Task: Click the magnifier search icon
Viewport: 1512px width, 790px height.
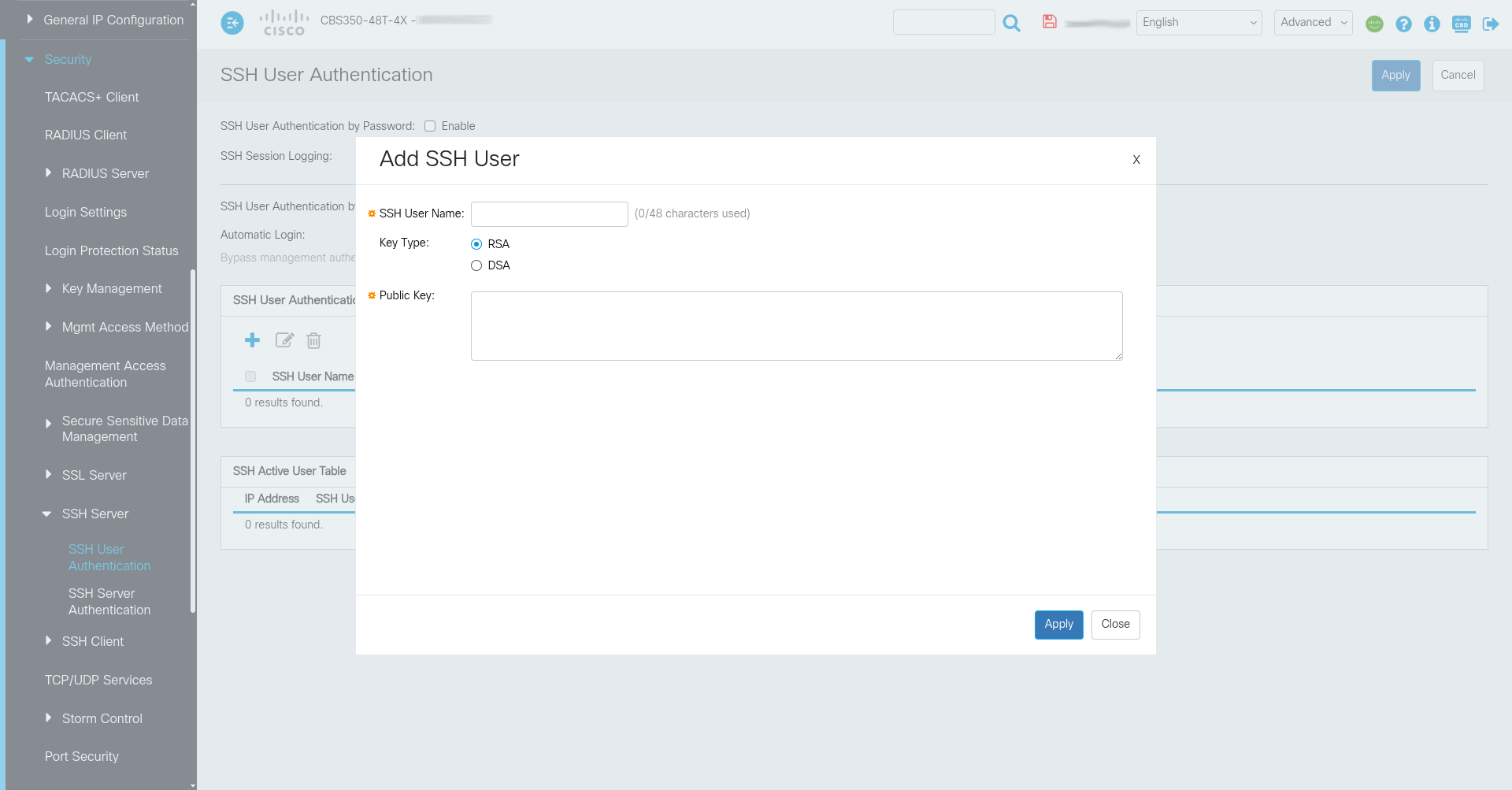Action: click(1012, 24)
